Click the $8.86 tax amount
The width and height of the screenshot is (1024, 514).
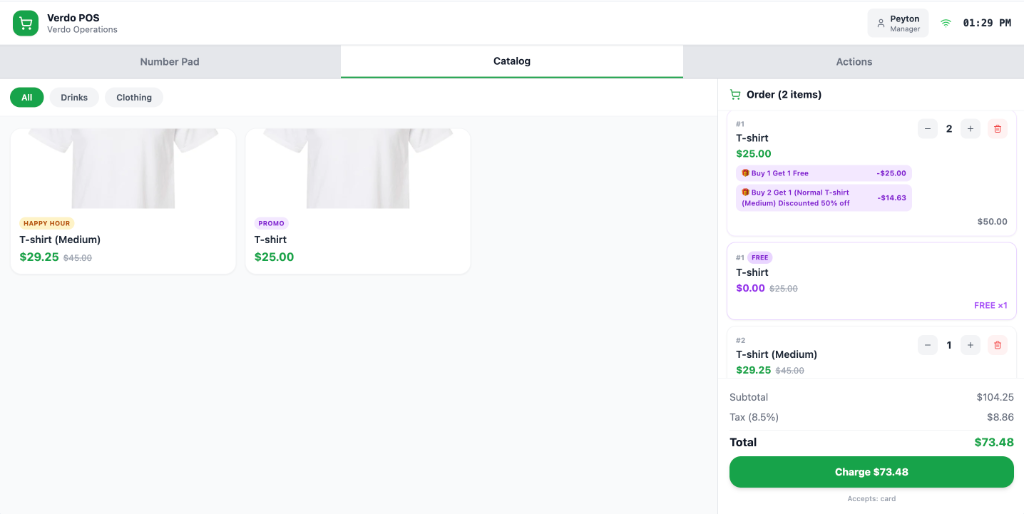coord(1000,417)
